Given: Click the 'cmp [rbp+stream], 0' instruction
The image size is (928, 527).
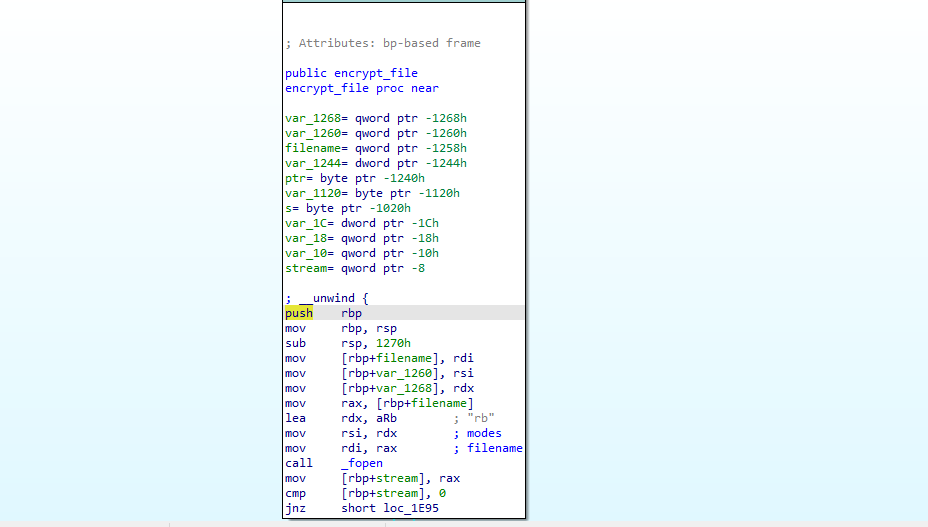Looking at the screenshot, I should (x=366, y=493).
